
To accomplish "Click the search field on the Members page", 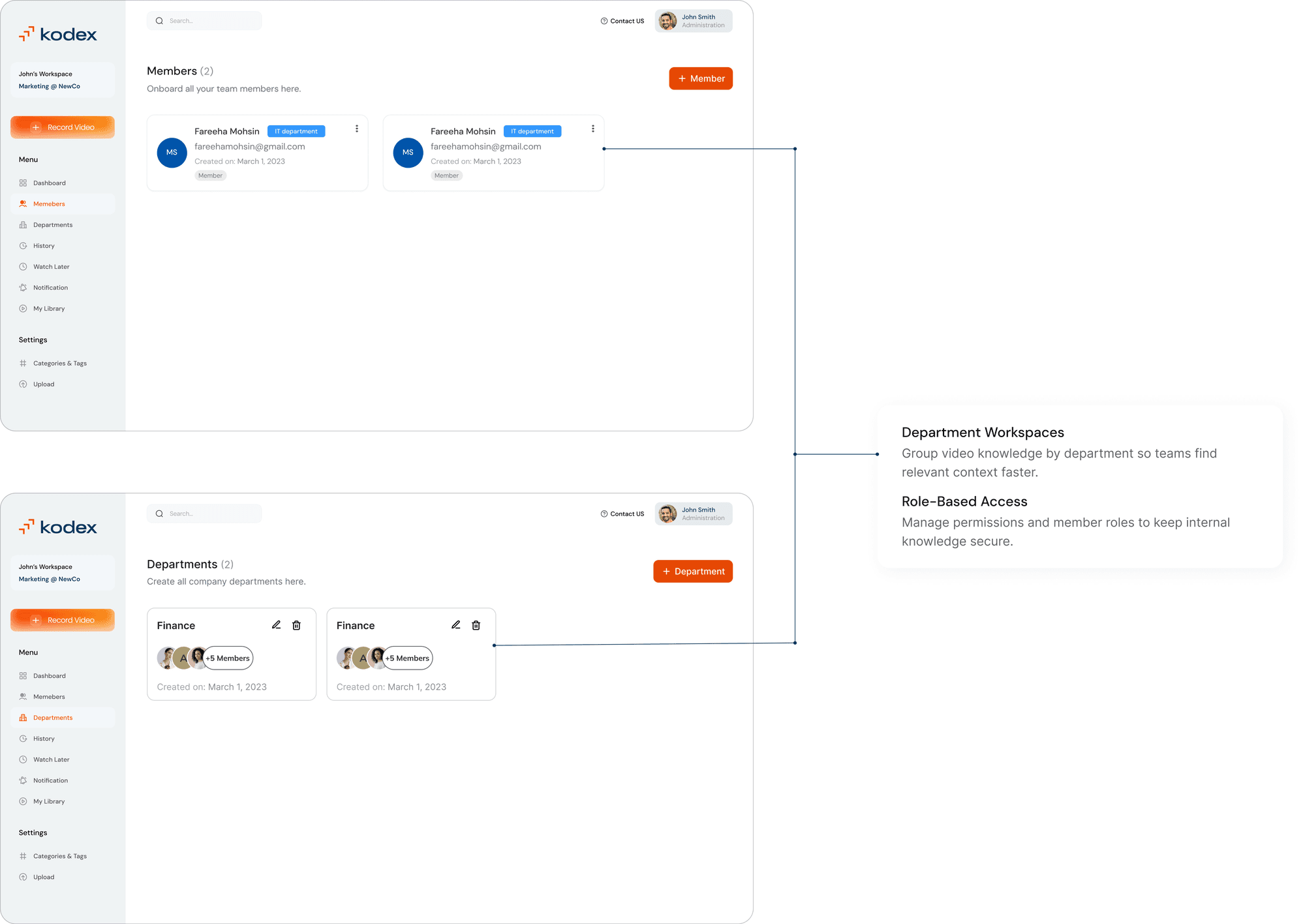I will pyautogui.click(x=204, y=21).
